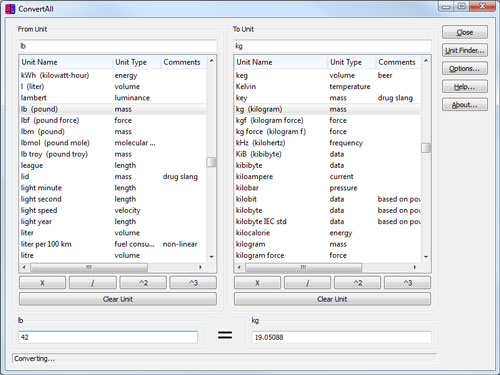The width and height of the screenshot is (500, 375).
Task: Sort To Unit list by Unit Type header
Action: pyautogui.click(x=352, y=62)
